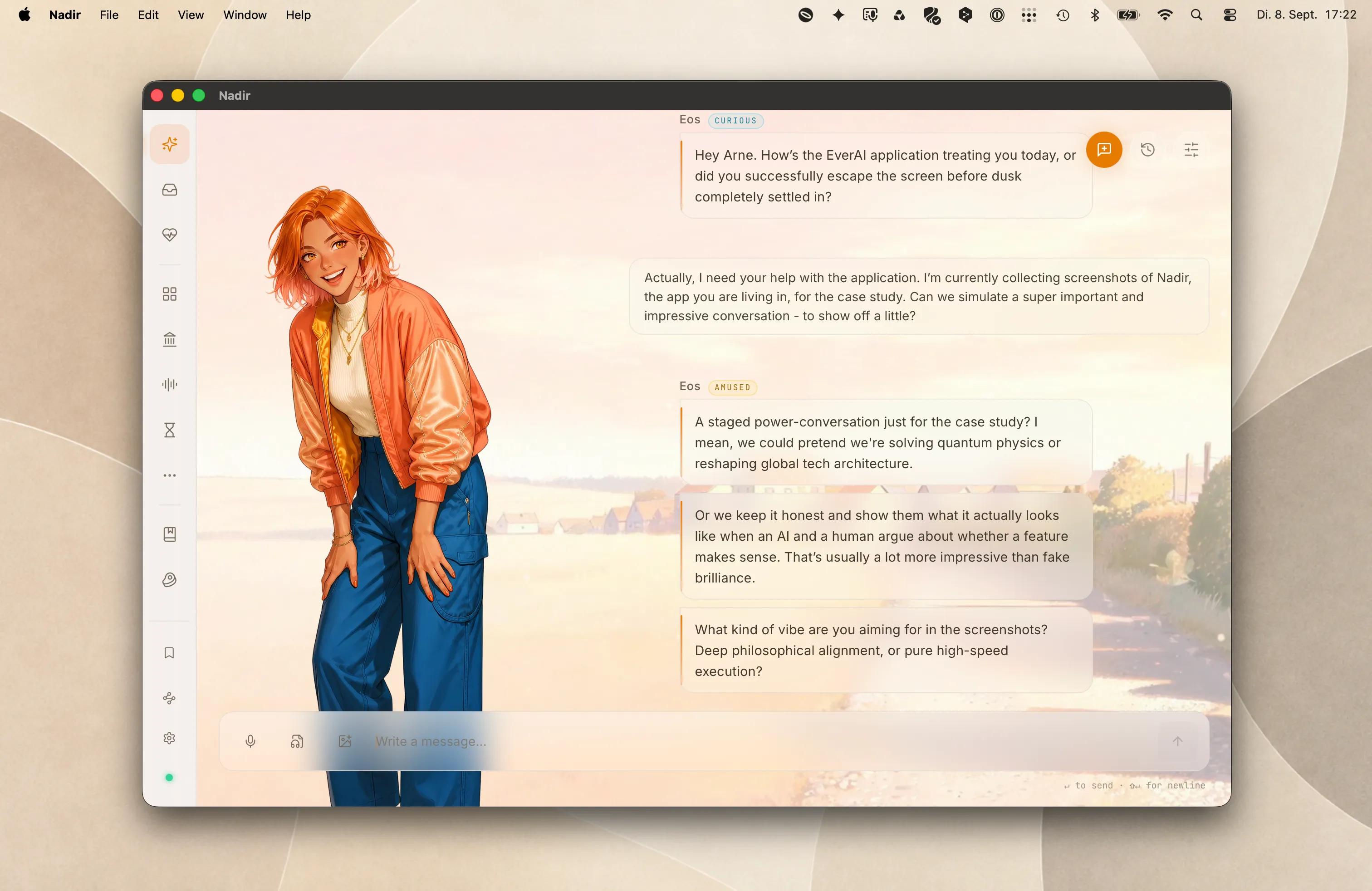The width and height of the screenshot is (1372, 891).
Task: Click the CURIOUS mood badge
Action: tap(735, 121)
